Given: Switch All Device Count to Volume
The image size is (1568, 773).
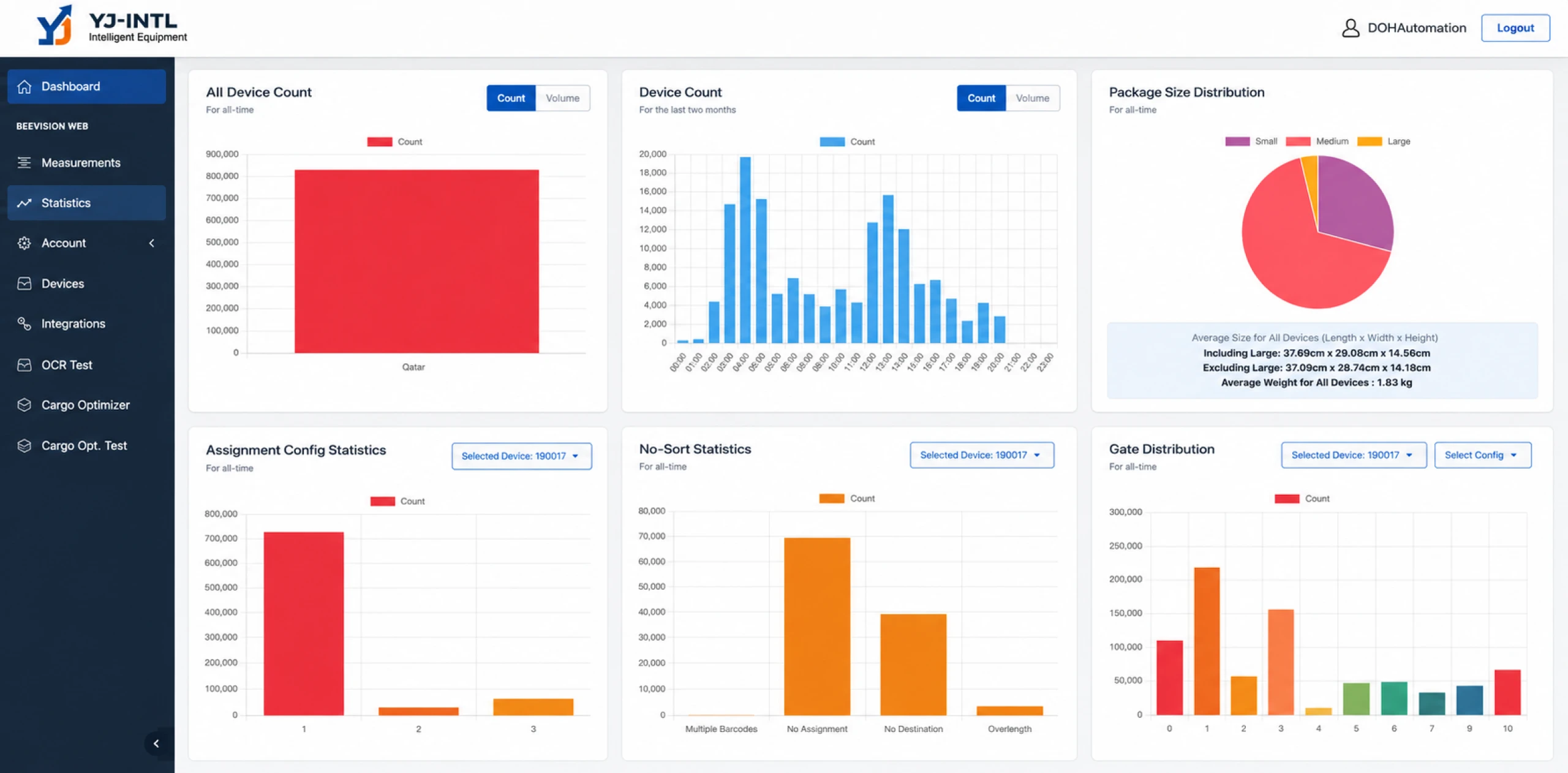Looking at the screenshot, I should click(562, 98).
